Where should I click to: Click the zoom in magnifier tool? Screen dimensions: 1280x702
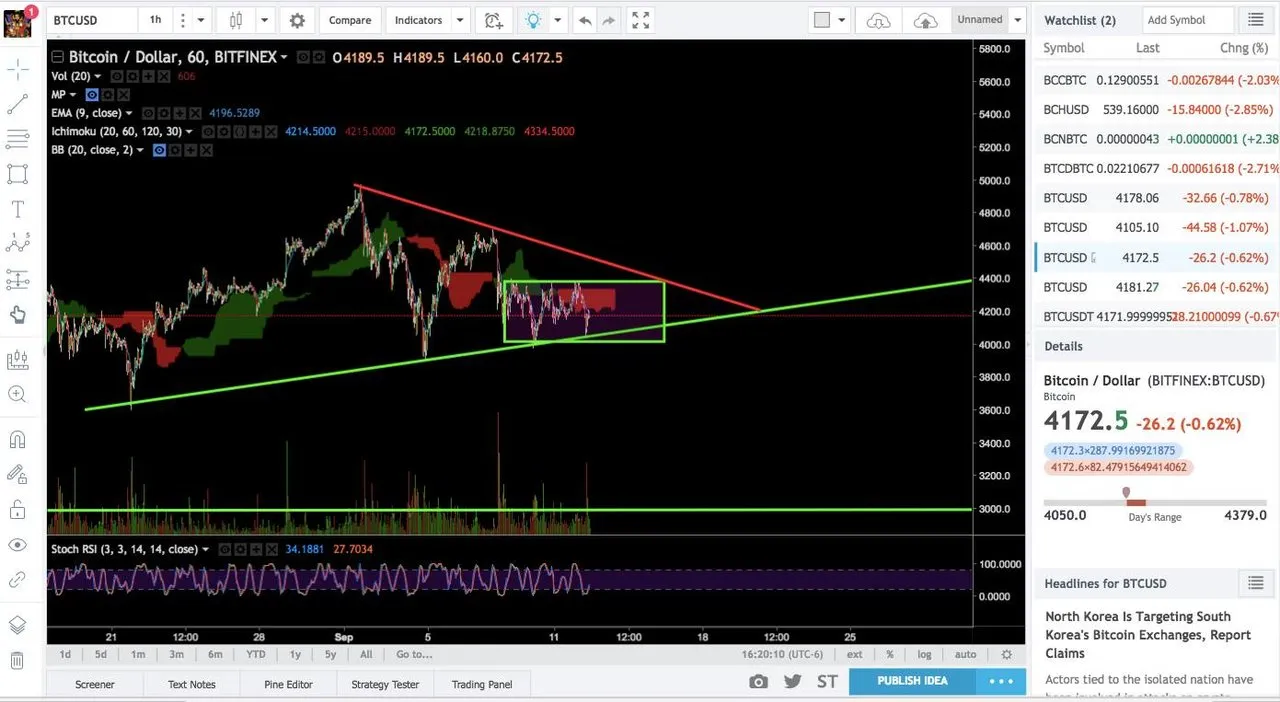tap(17, 394)
